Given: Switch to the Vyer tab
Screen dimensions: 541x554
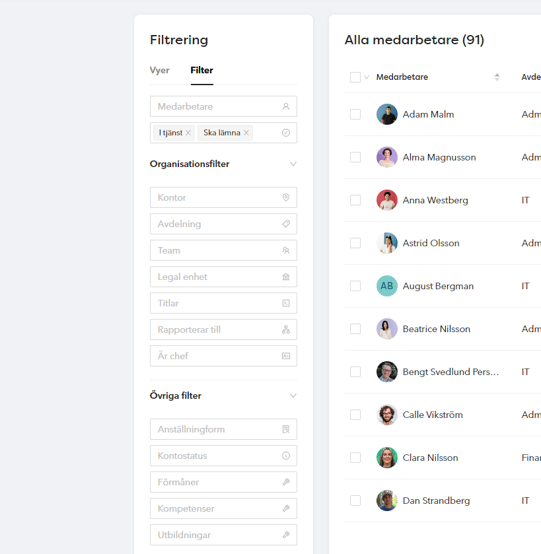Looking at the screenshot, I should (x=159, y=70).
